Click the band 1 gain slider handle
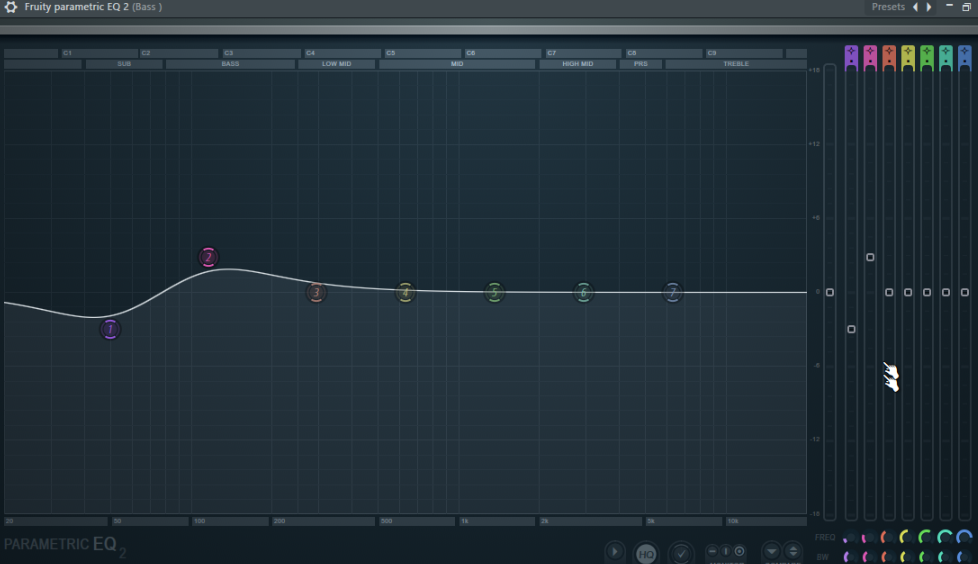The image size is (978, 564). (851, 329)
